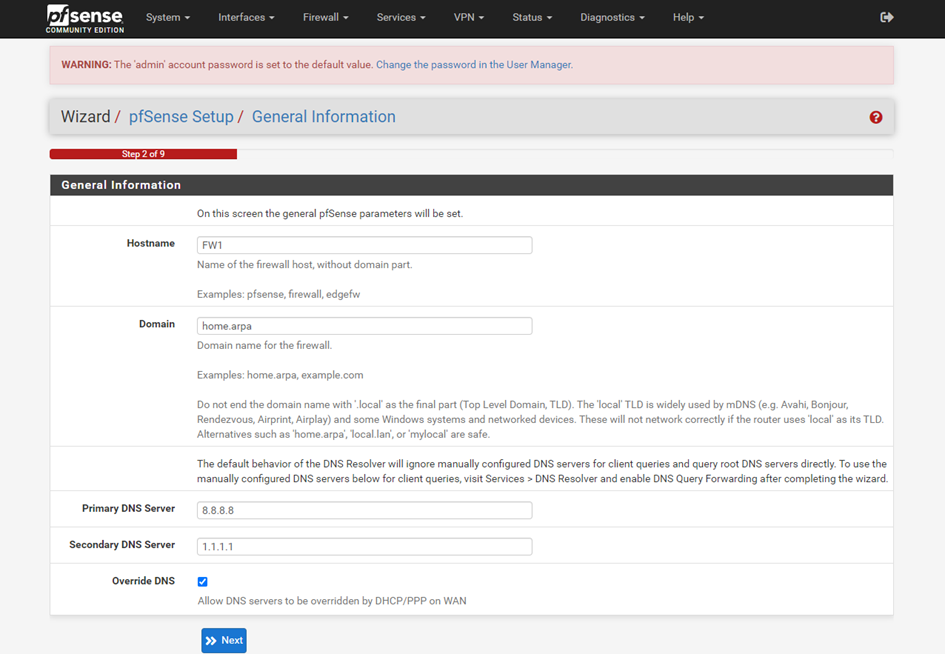Image resolution: width=945 pixels, height=654 pixels.
Task: Go to the pfSense Setup breadcrumb
Action: [x=181, y=117]
